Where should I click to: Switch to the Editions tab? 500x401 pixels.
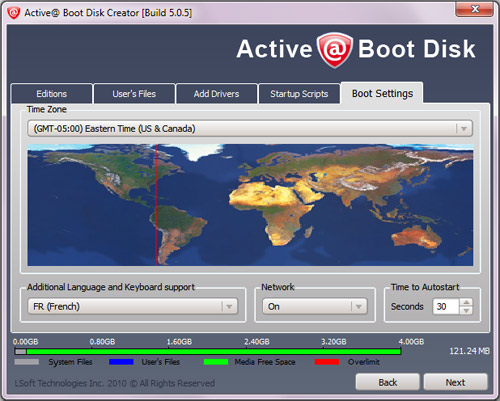(x=52, y=94)
